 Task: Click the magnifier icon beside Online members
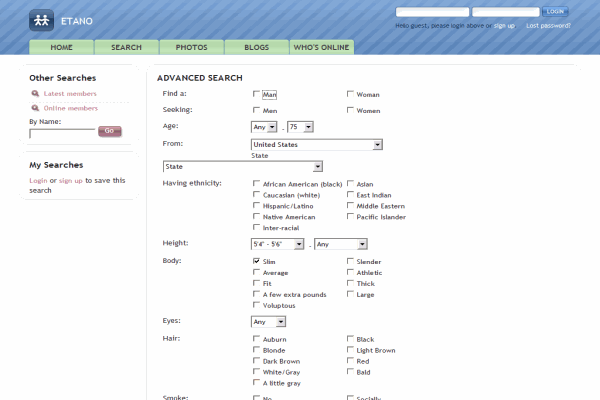(x=35, y=108)
